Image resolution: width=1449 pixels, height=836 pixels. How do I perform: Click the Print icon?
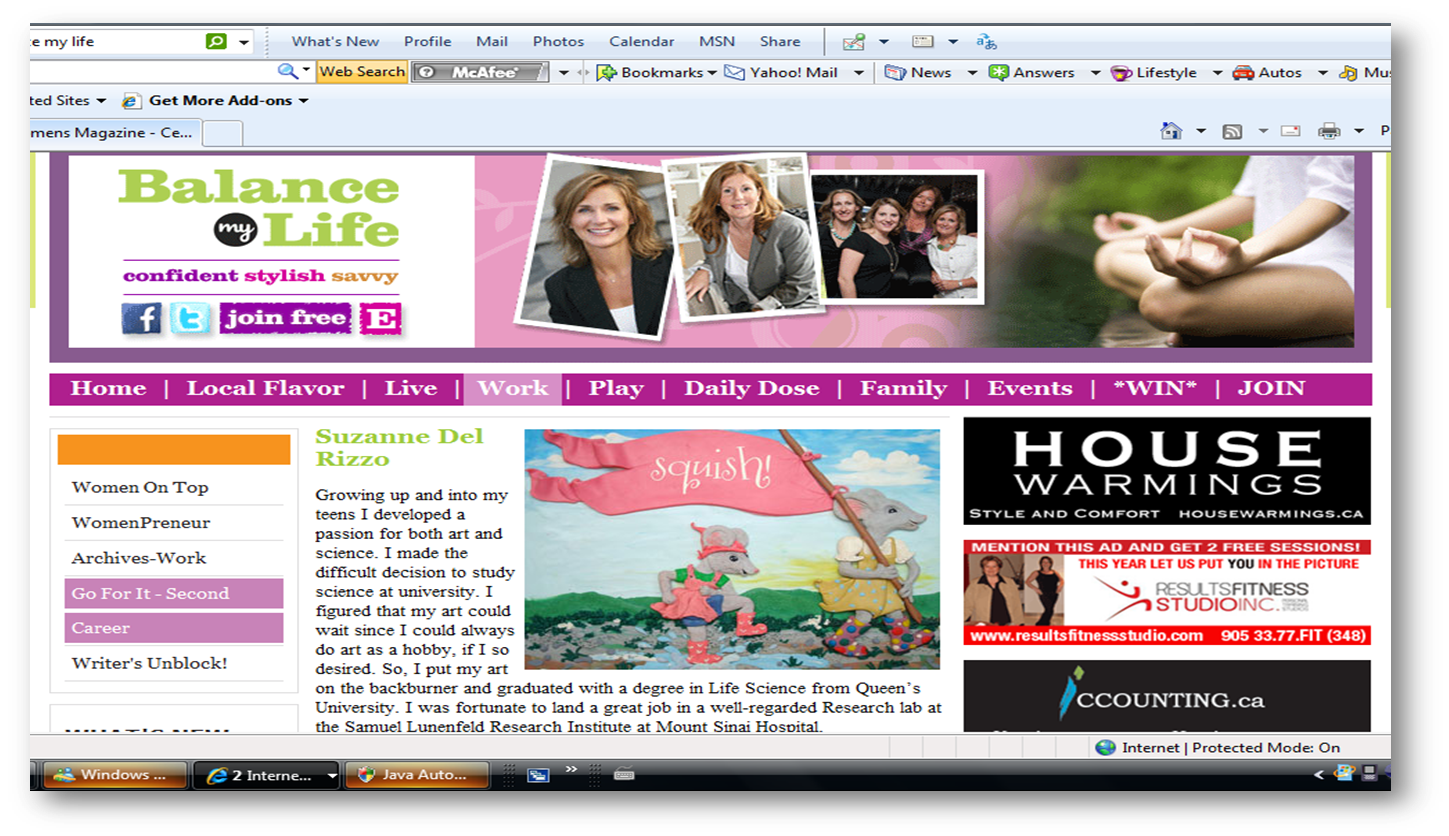pos(1329,131)
